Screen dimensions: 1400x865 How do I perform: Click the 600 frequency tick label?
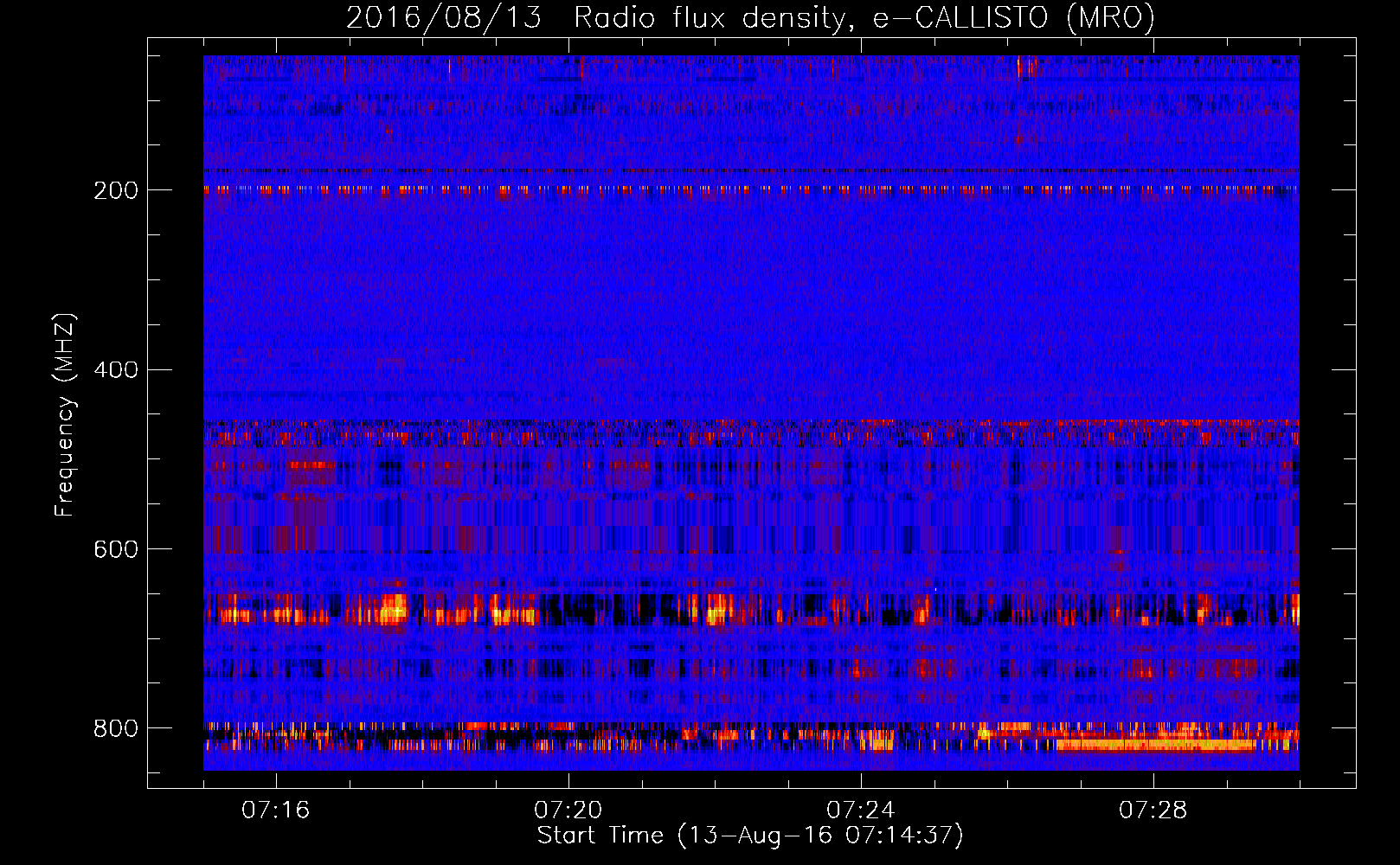(116, 550)
